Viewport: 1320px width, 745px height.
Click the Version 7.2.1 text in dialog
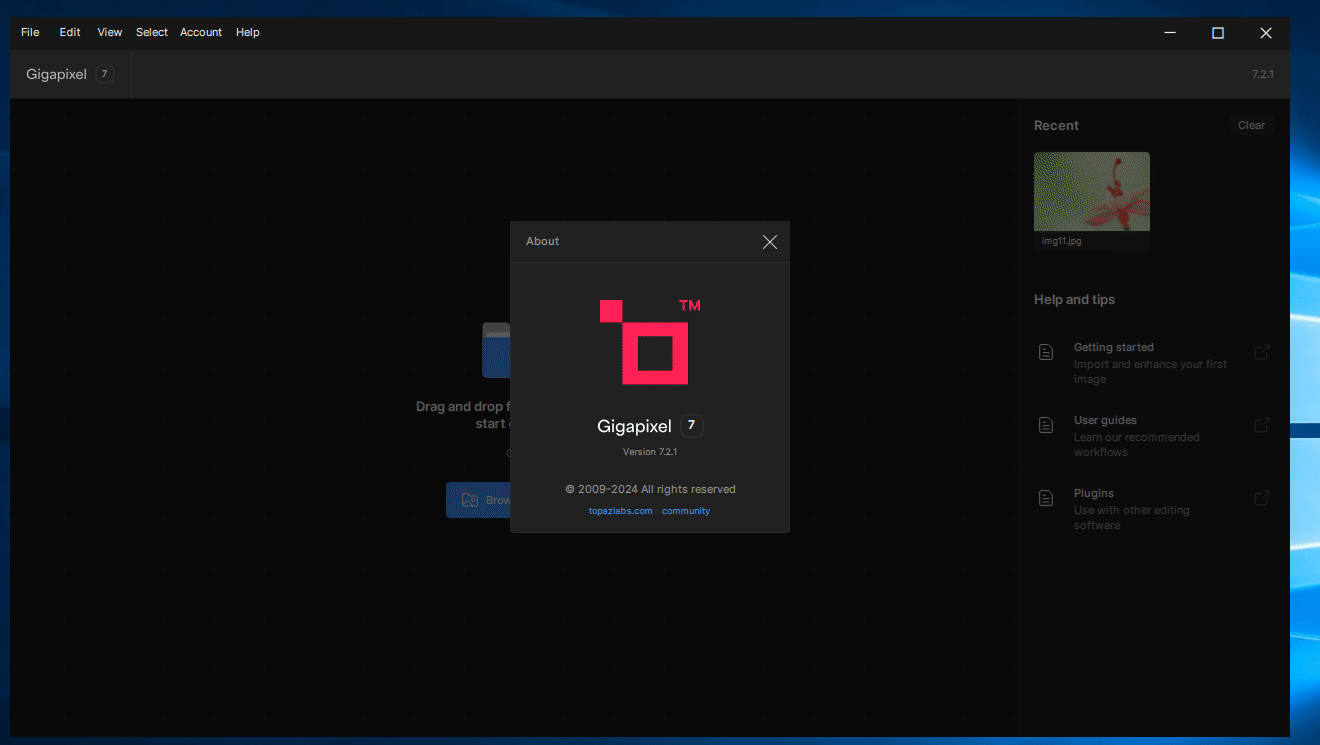pyautogui.click(x=650, y=452)
